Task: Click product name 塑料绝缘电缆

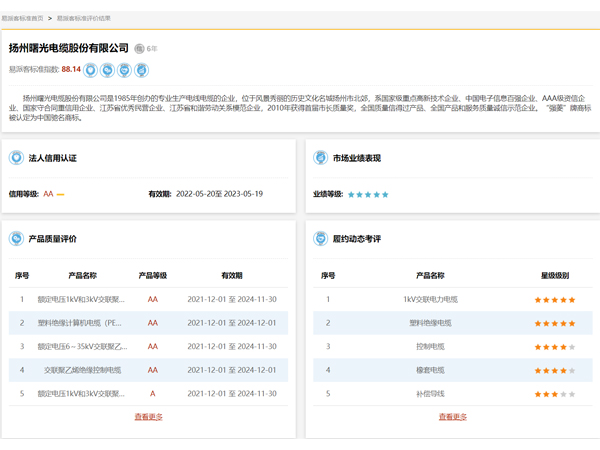Action: pyautogui.click(x=430, y=323)
